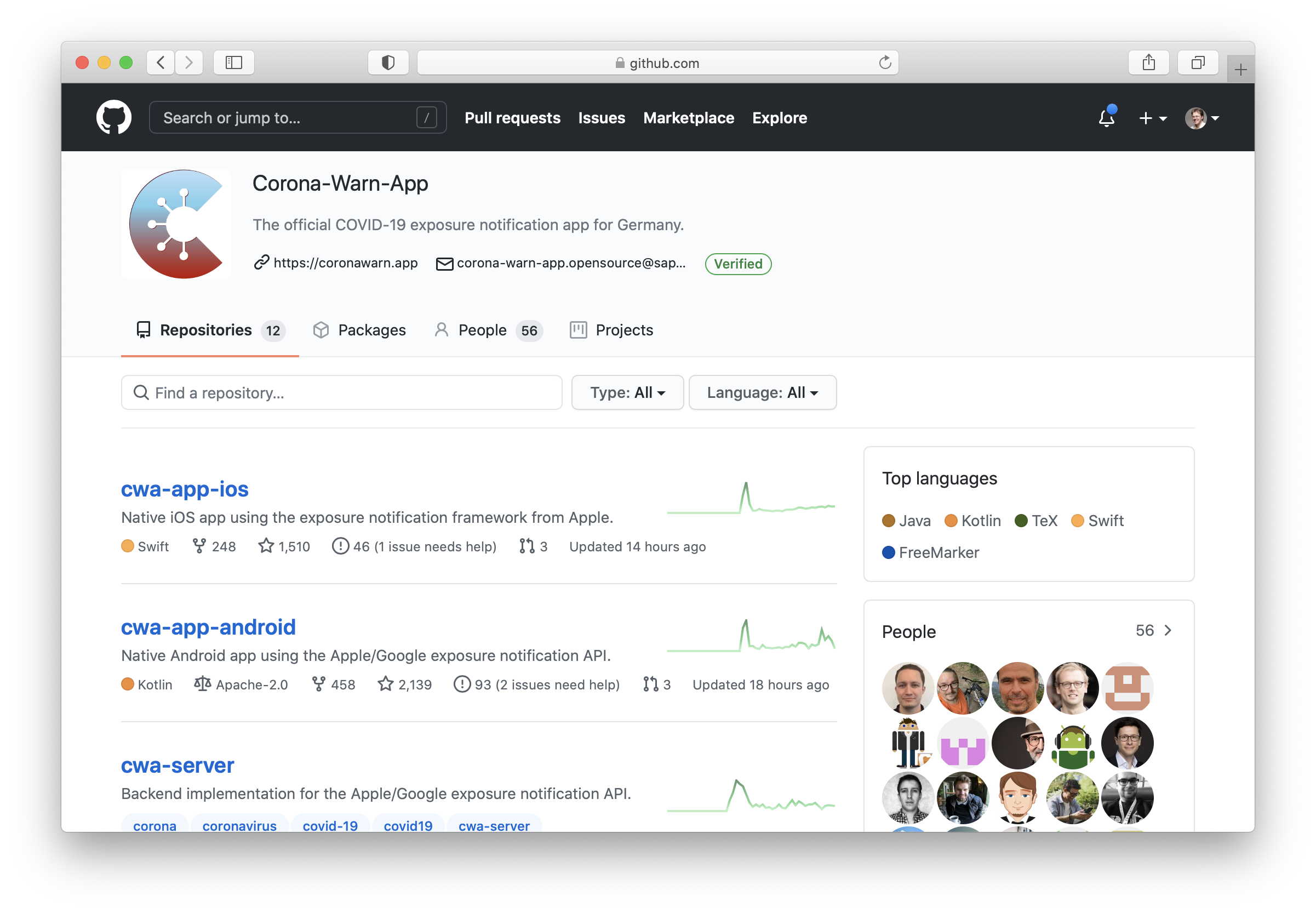
Task: Add a new Safari tab
Action: 1240,70
